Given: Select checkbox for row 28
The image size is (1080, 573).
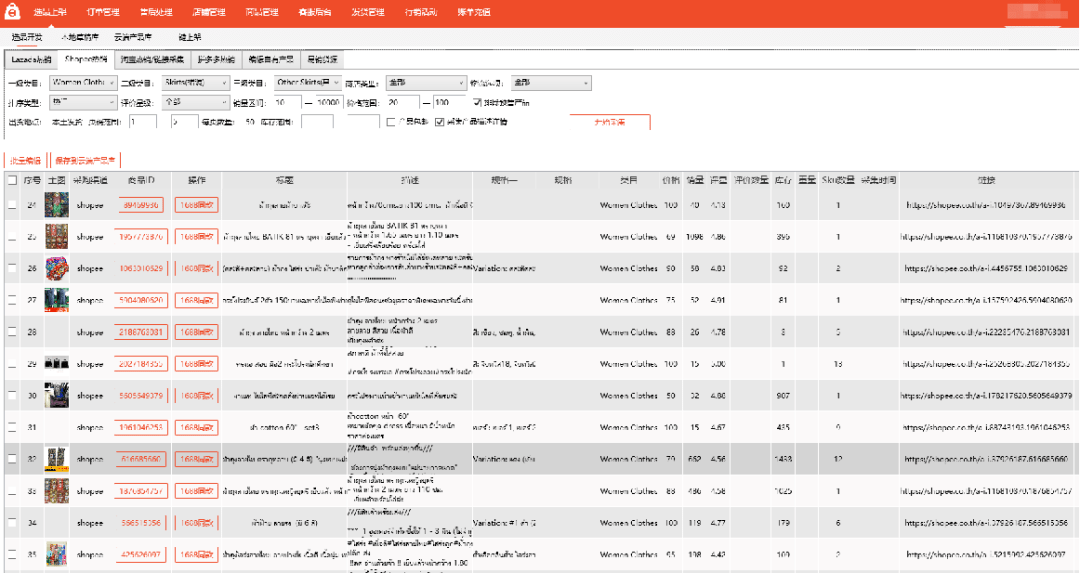Looking at the screenshot, I should click(x=12, y=332).
